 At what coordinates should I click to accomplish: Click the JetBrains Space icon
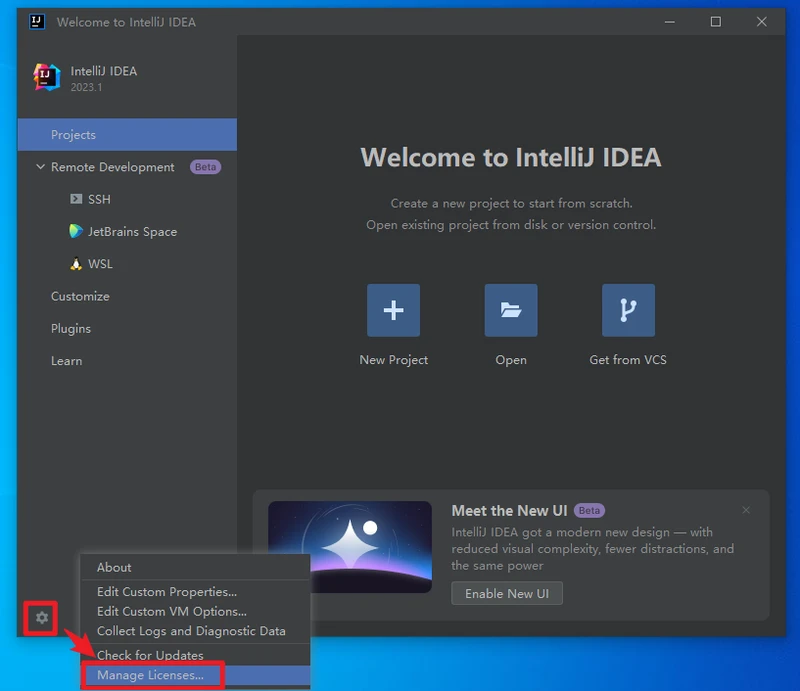click(x=76, y=231)
